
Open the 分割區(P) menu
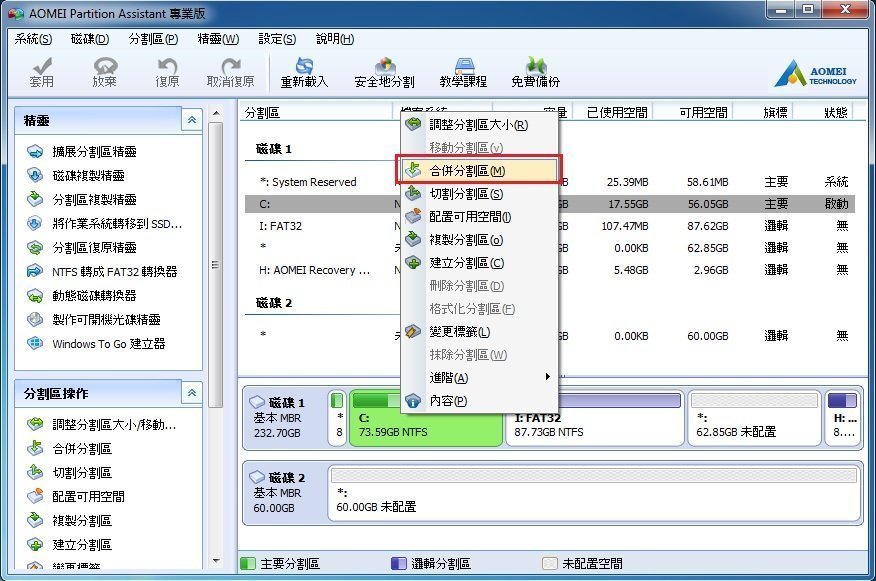tap(153, 39)
